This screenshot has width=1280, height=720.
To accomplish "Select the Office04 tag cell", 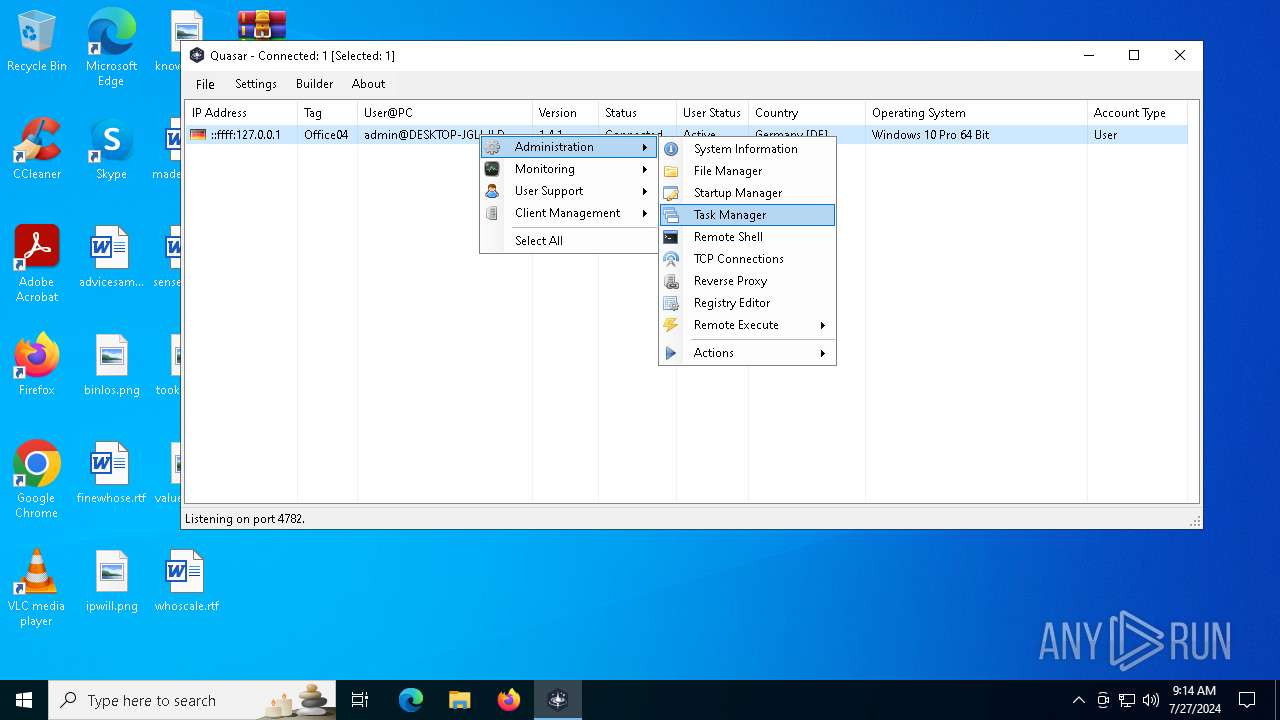I will [326, 135].
